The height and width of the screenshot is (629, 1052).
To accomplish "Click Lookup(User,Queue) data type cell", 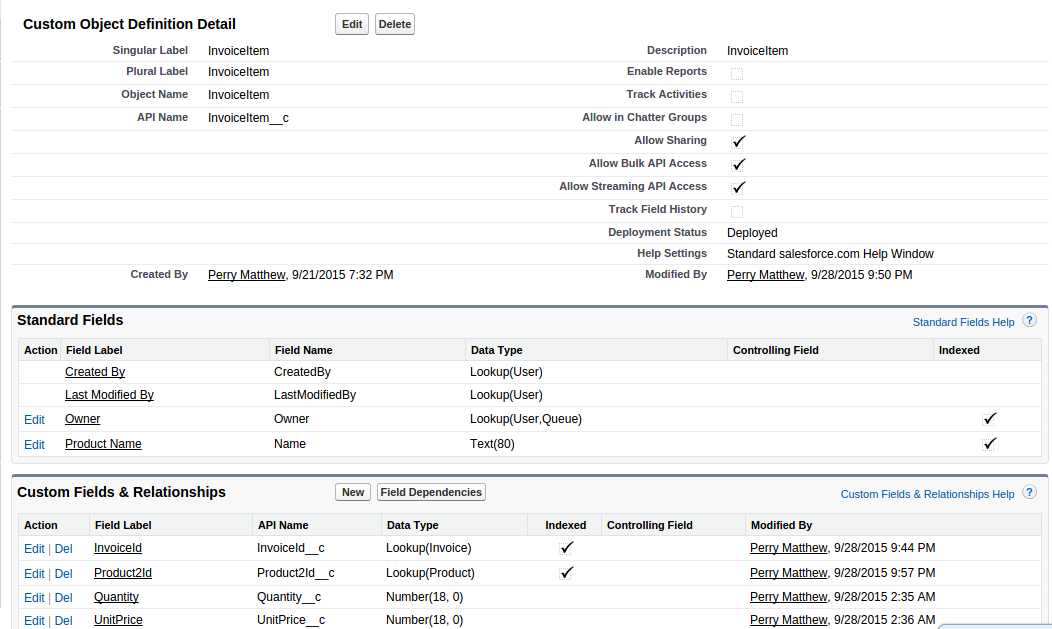I will click(x=526, y=419).
